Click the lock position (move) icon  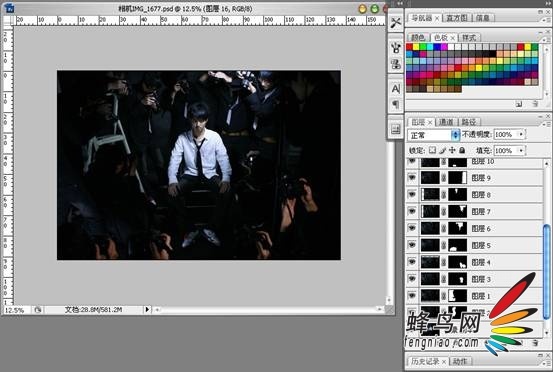click(452, 150)
